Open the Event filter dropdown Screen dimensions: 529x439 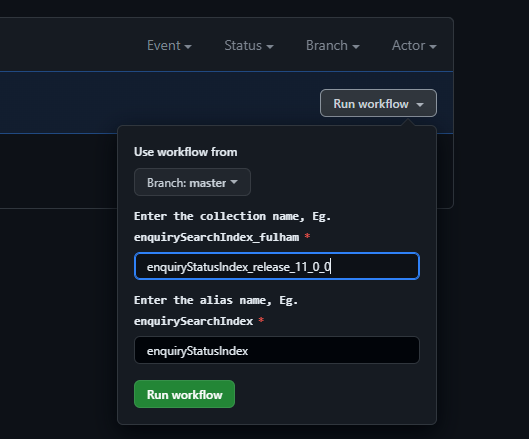click(169, 46)
